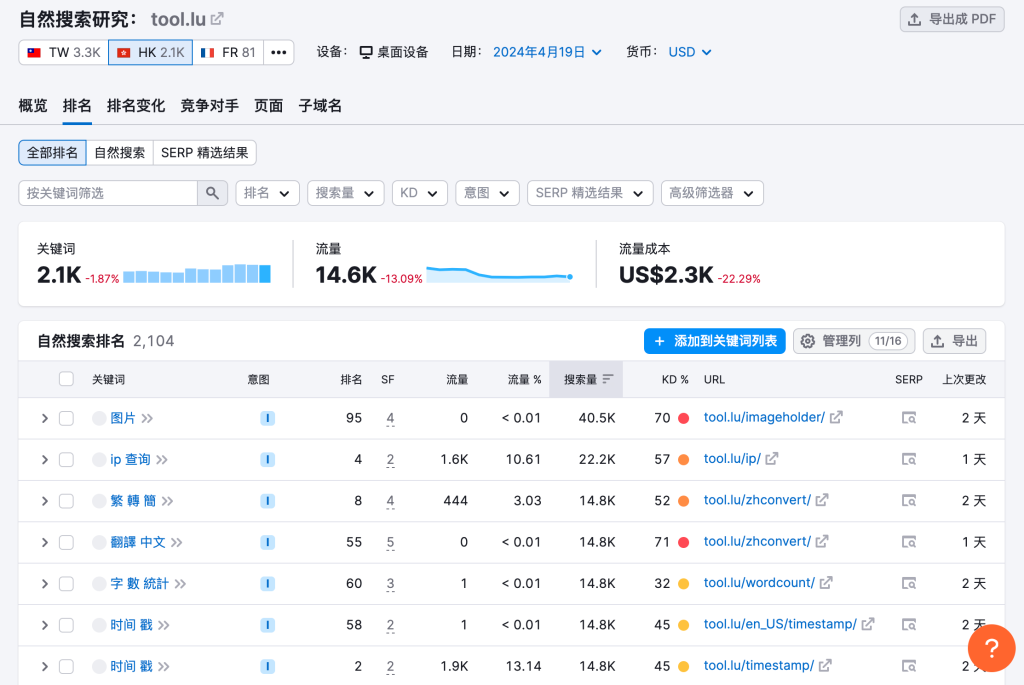
Task: Tick checkbox for 翻譯 中文 row
Action: [66, 542]
